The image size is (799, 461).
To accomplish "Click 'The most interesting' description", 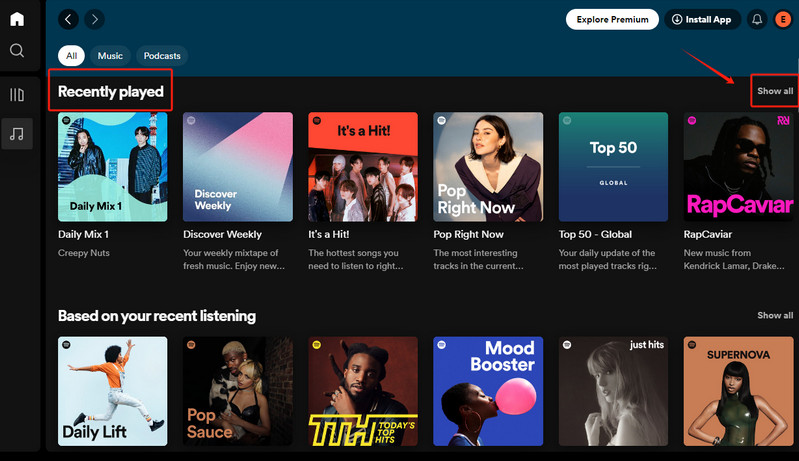I will tap(475, 253).
